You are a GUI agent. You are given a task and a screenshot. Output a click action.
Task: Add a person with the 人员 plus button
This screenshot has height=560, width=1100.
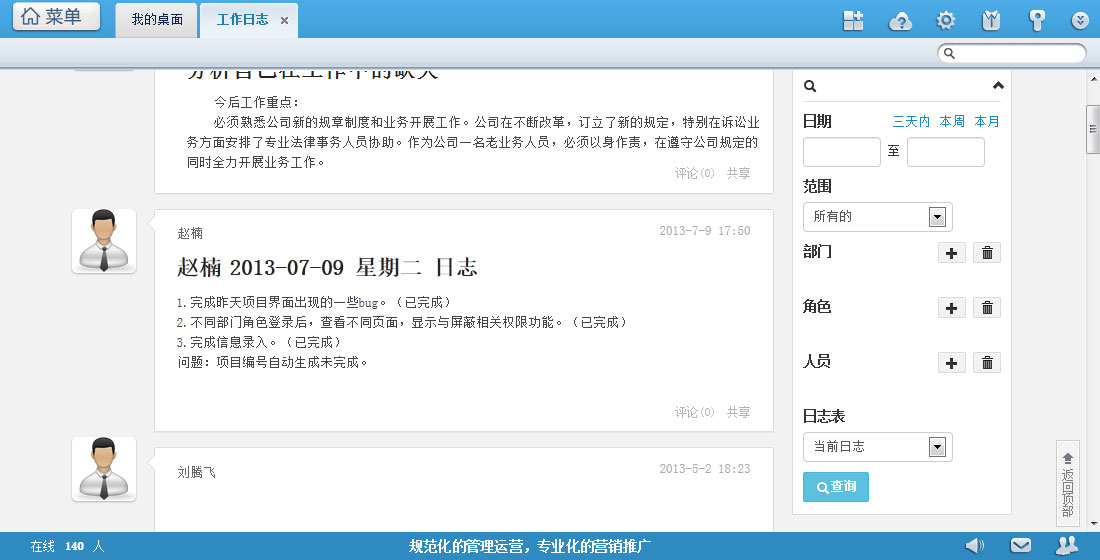point(952,363)
